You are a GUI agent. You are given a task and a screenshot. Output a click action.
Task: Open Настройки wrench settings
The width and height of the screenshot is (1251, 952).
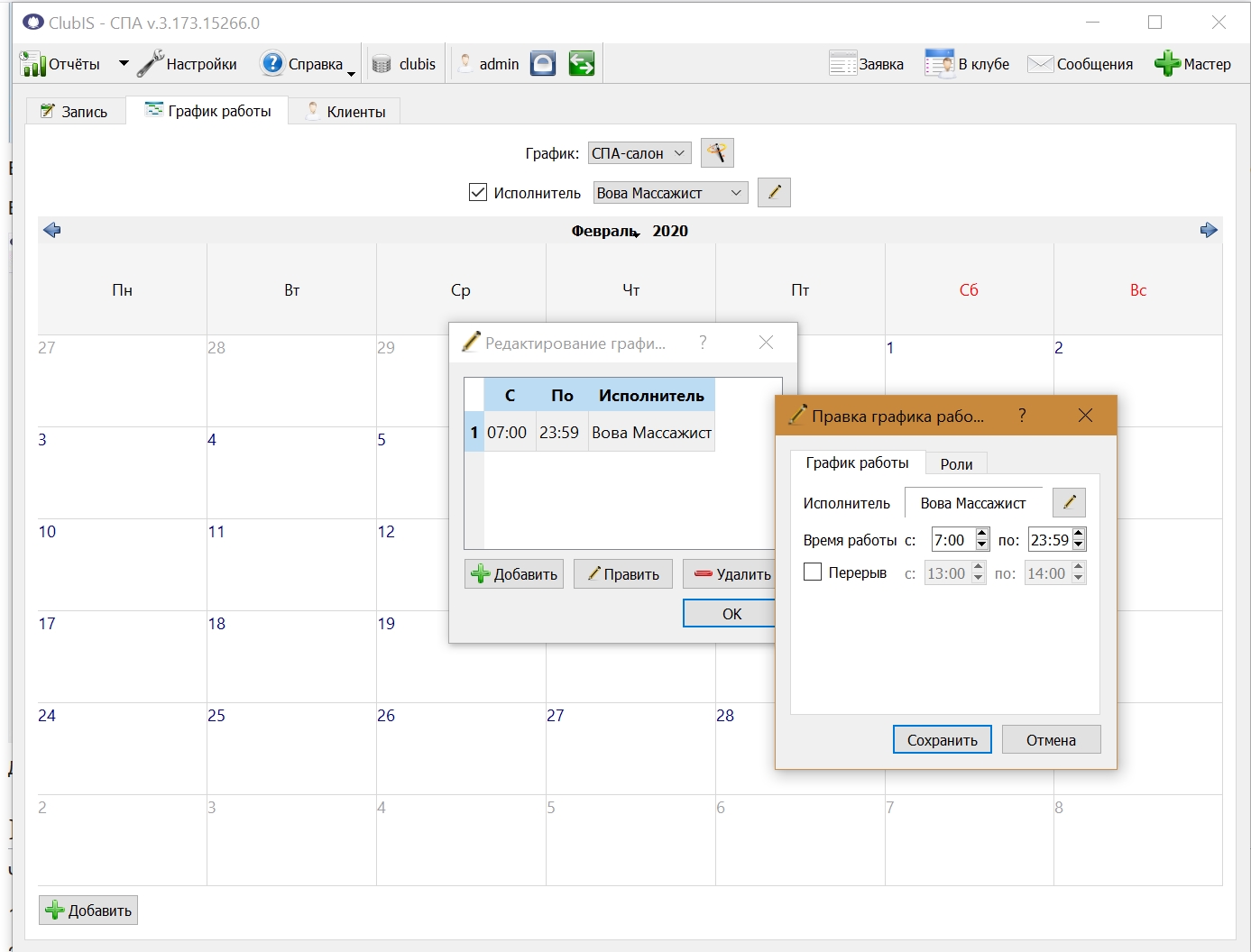tap(150, 64)
